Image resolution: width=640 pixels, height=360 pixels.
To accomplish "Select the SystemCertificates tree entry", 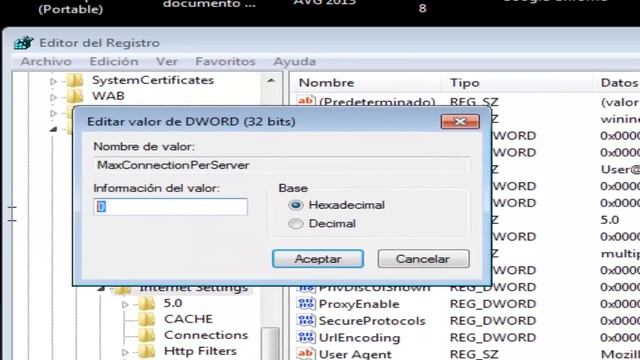I will tap(153, 80).
